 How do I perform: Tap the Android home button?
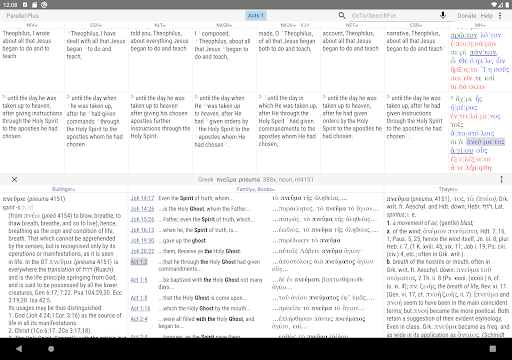51,349
